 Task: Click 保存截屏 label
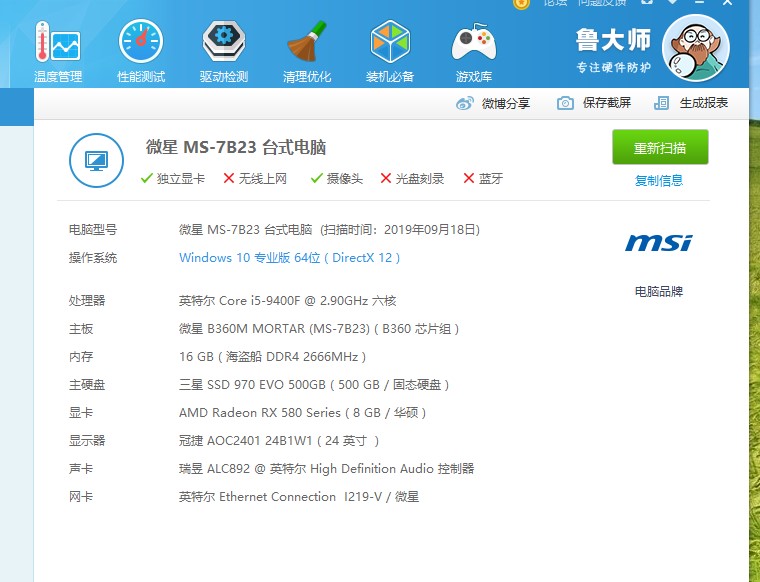pyautogui.click(x=607, y=103)
